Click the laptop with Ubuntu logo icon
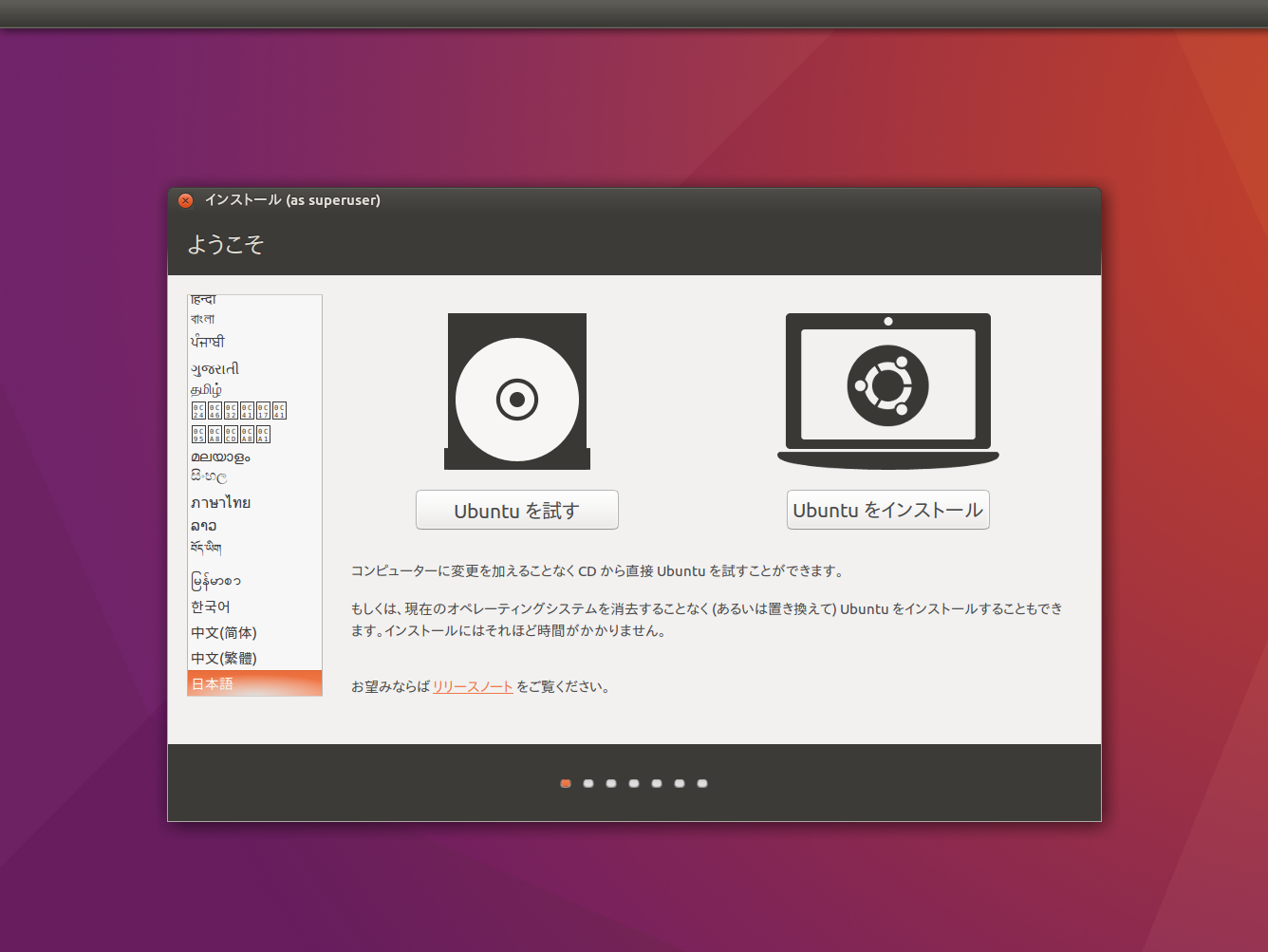Image resolution: width=1268 pixels, height=952 pixels. click(888, 391)
